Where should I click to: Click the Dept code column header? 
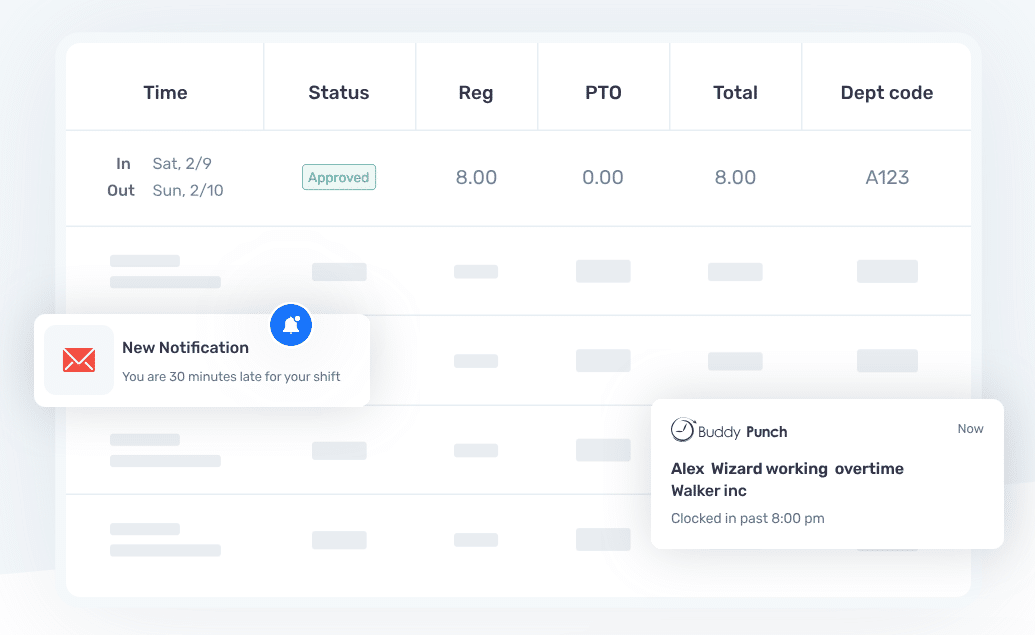886,93
